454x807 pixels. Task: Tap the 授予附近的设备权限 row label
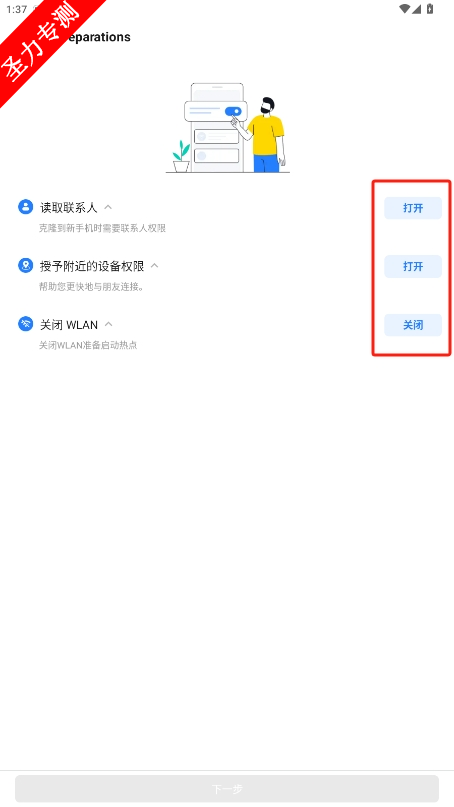tap(92, 266)
